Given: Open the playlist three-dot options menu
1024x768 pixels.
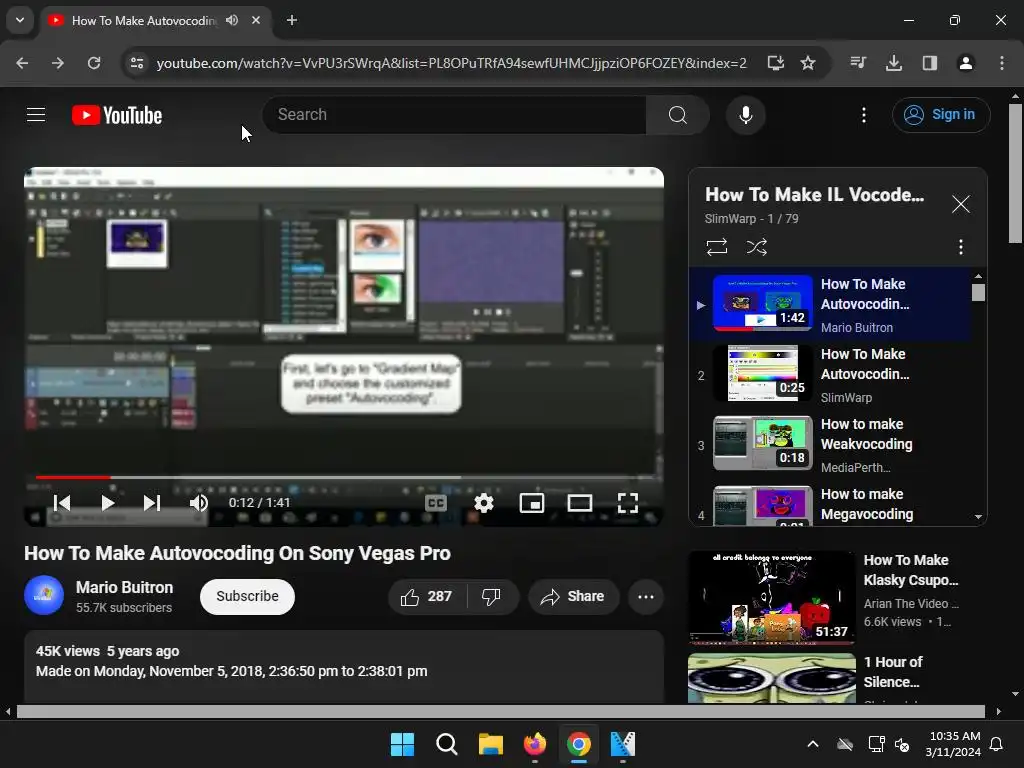Looking at the screenshot, I should [960, 247].
